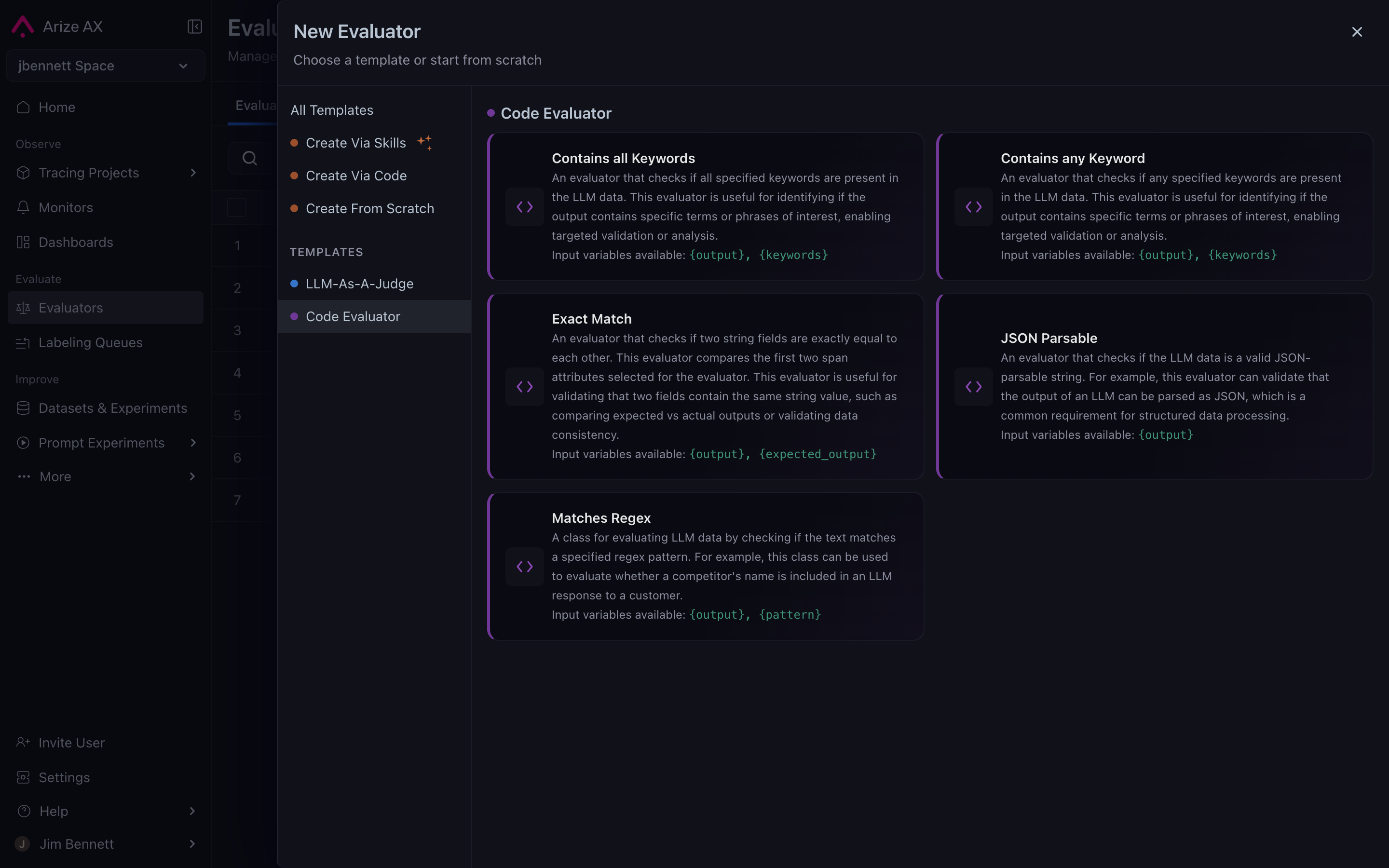
Task: Choose Create Via Code option
Action: pyautogui.click(x=373, y=176)
